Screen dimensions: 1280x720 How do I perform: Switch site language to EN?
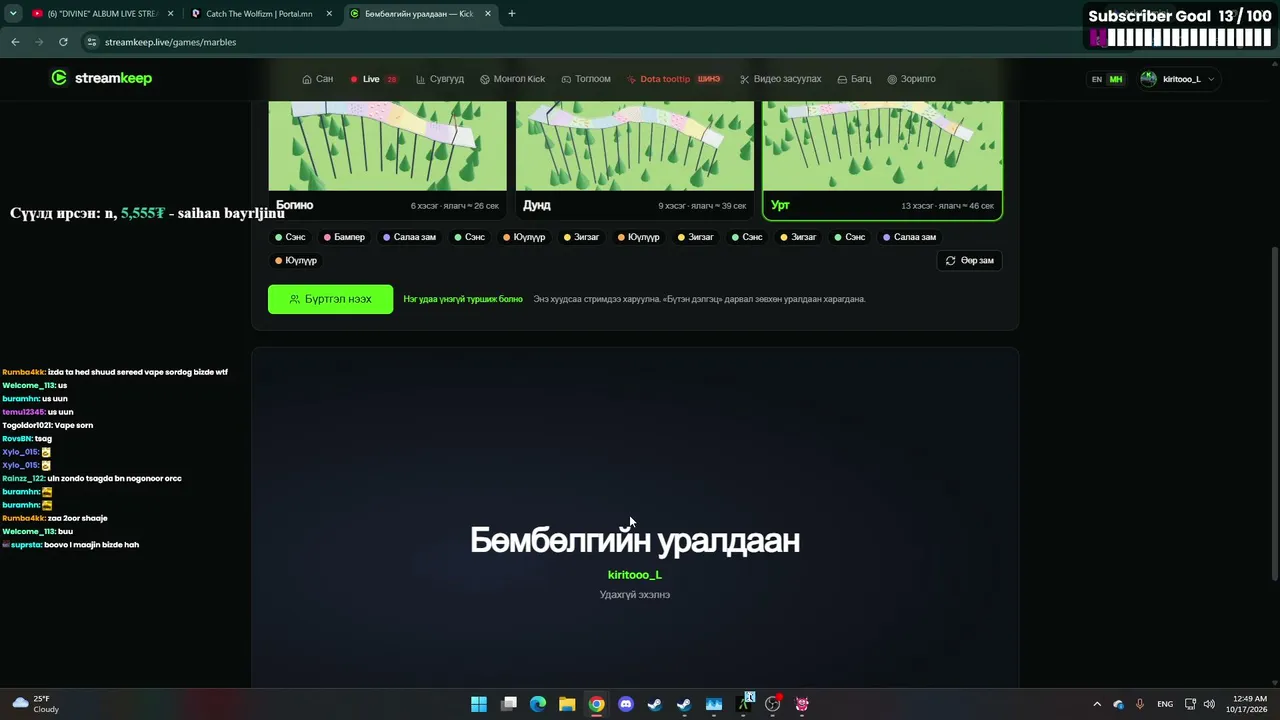(1097, 79)
